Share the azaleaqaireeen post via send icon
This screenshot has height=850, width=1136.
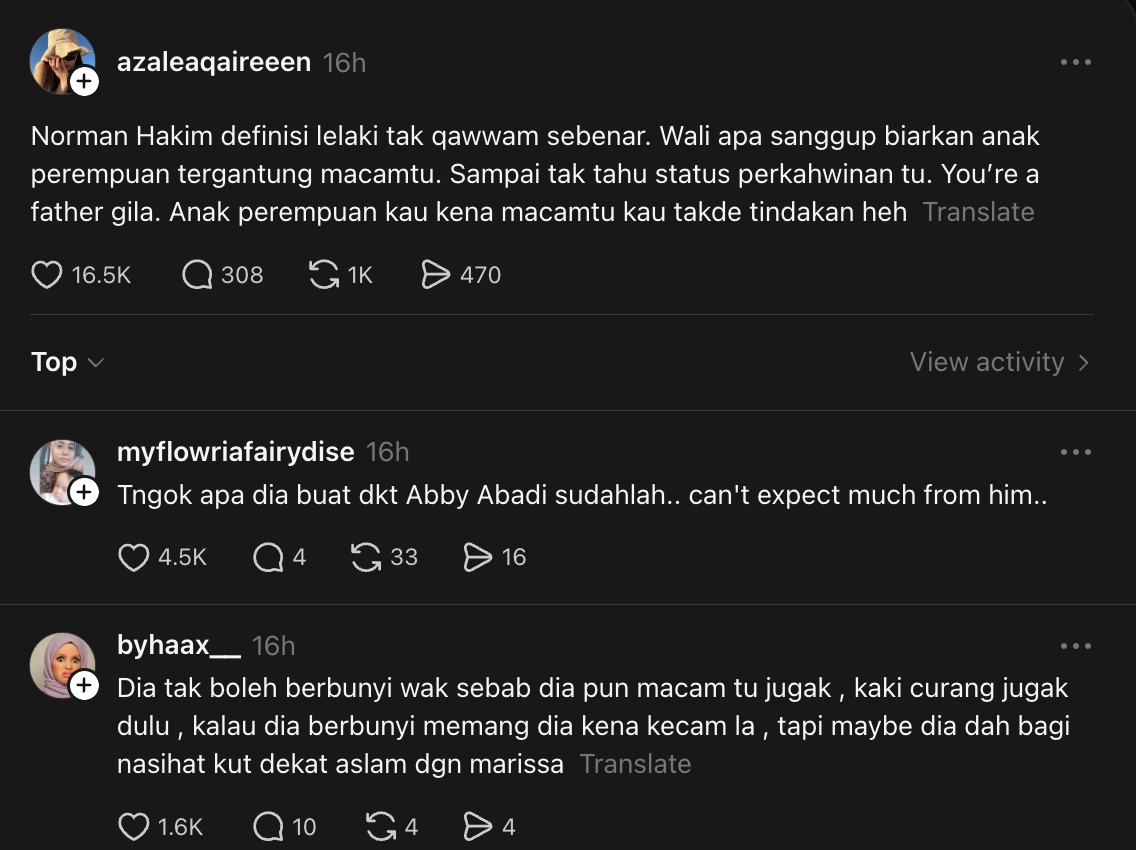point(436,275)
